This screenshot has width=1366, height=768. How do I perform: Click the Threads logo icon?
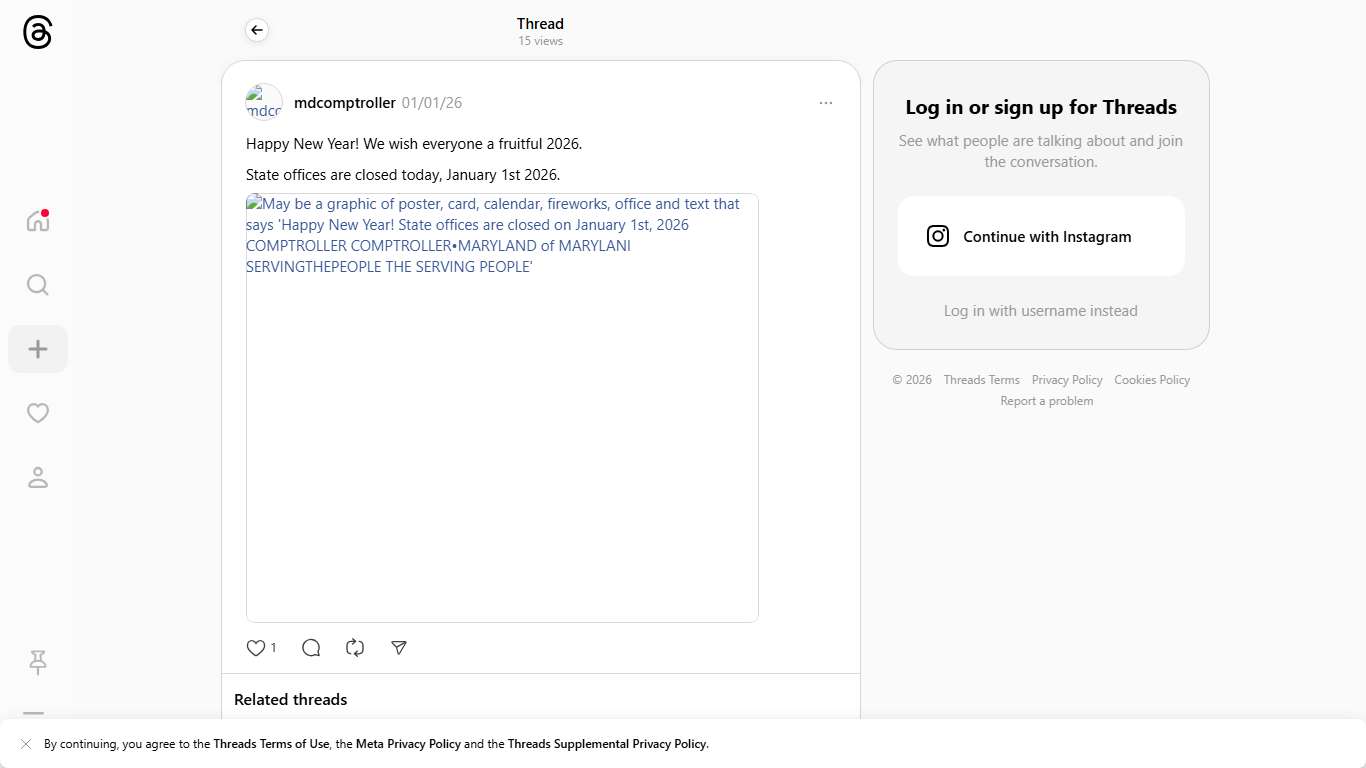[x=37, y=33]
